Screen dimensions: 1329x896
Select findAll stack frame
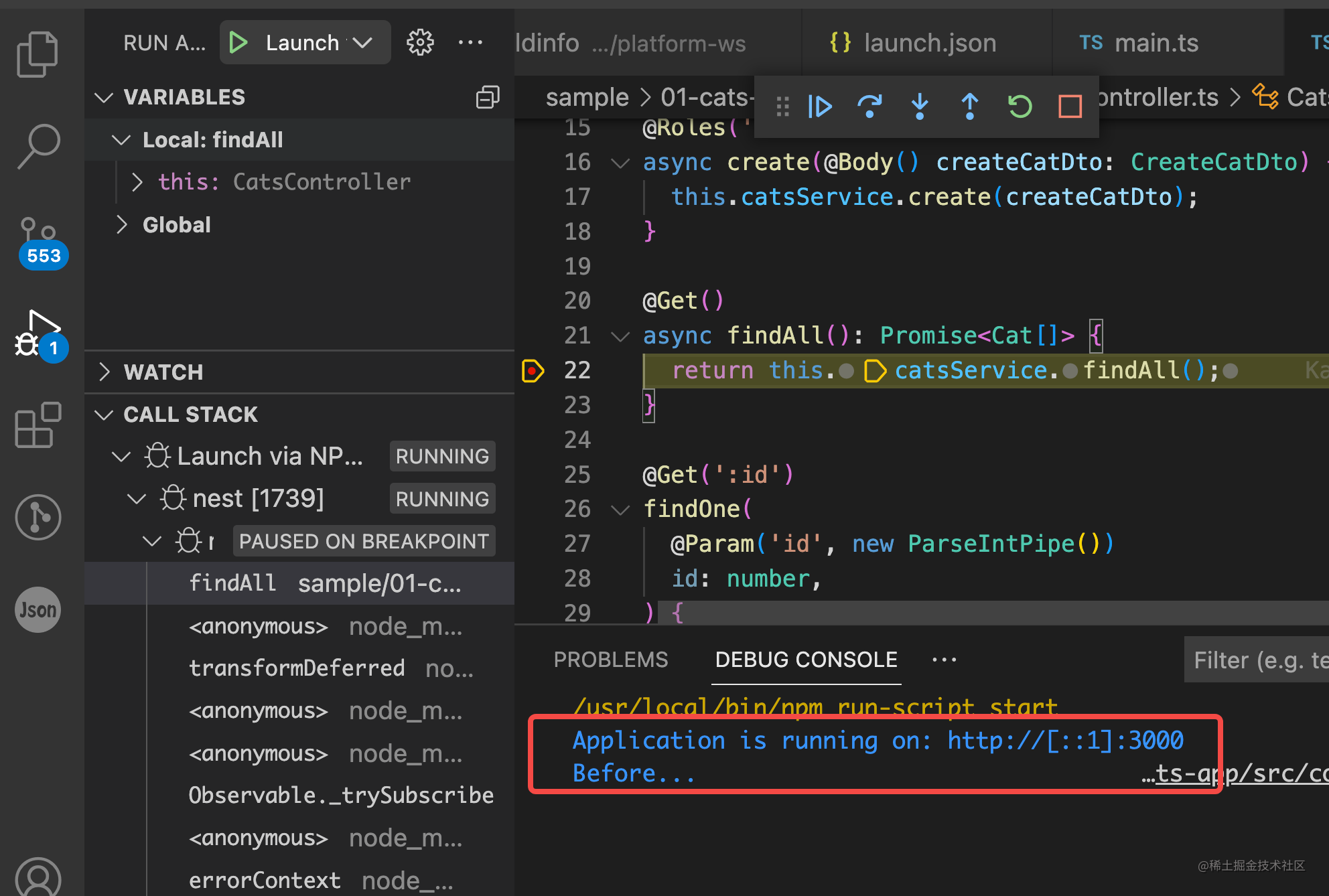pyautogui.click(x=299, y=583)
